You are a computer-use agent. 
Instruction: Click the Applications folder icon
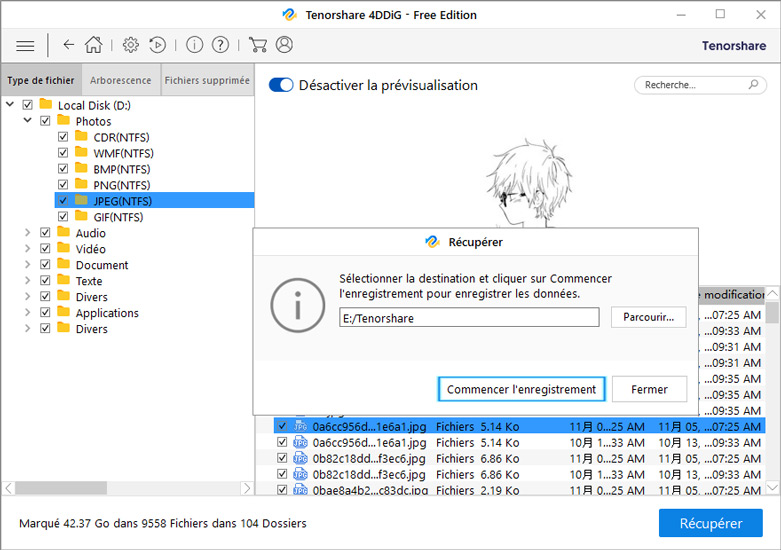[63, 312]
